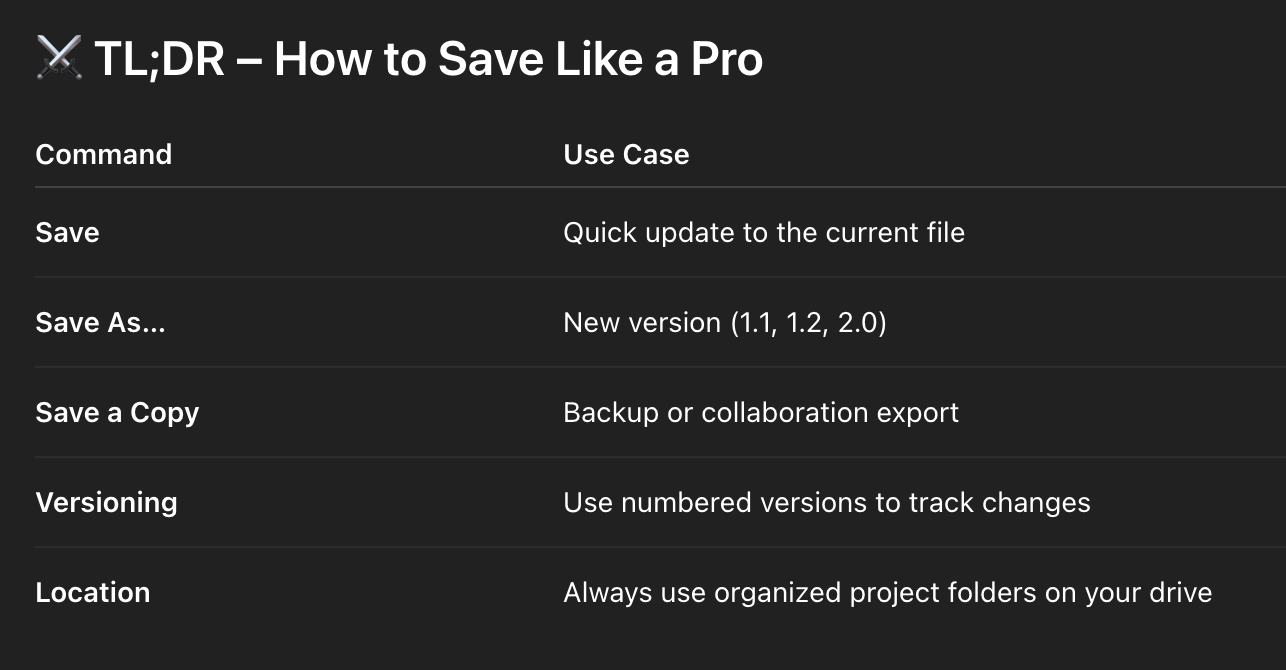Click the 'Save a Copy' command cell
The width and height of the screenshot is (1286, 670).
tap(117, 412)
